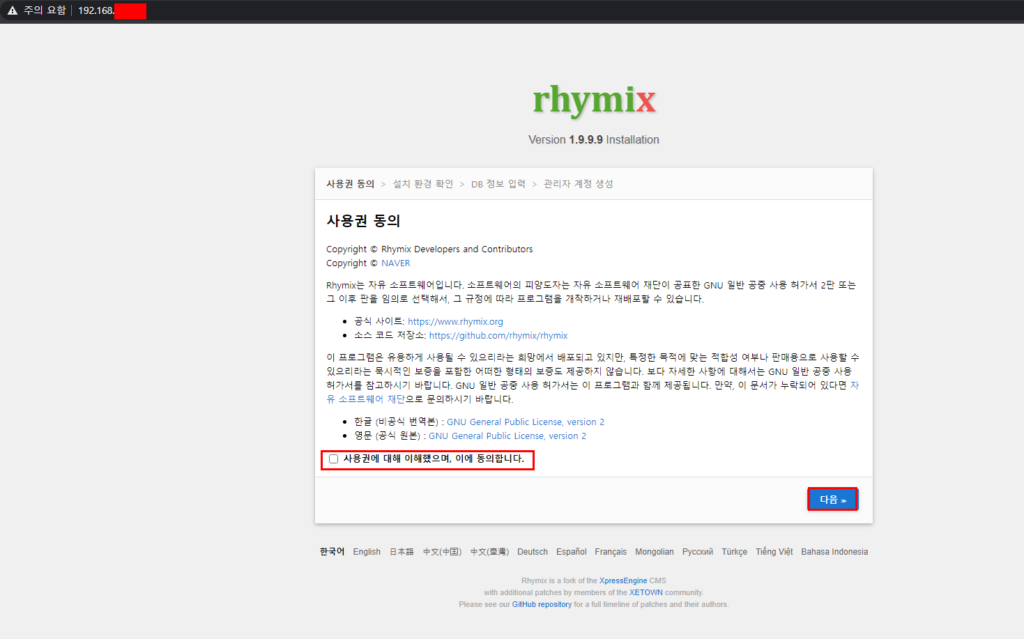Click the security warning triangle icon
Viewport: 1024px width, 639px height.
click(x=12, y=10)
